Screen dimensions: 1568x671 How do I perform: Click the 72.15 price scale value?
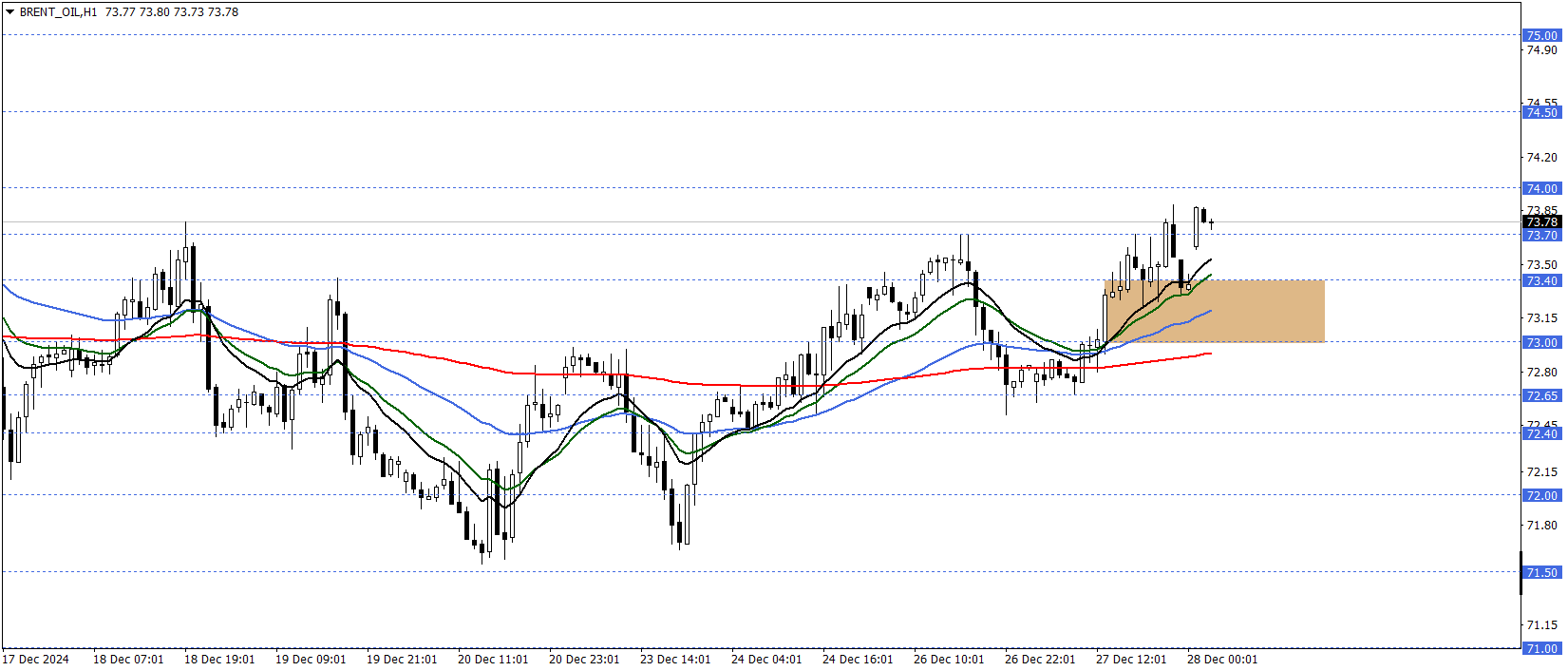1541,471
